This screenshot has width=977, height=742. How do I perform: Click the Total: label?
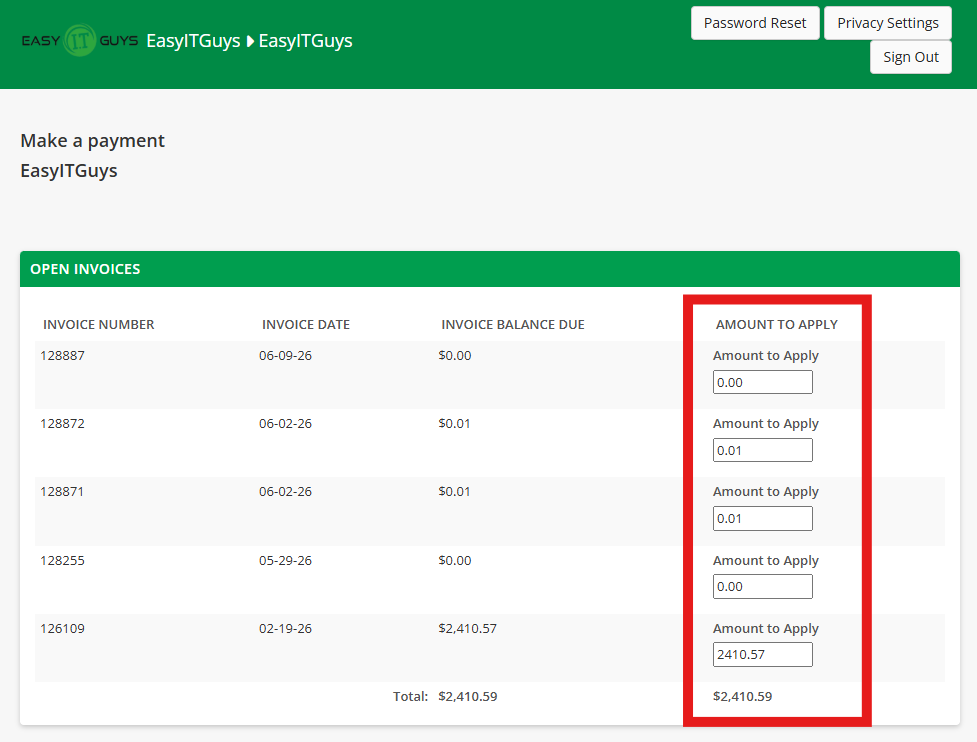tap(410, 697)
